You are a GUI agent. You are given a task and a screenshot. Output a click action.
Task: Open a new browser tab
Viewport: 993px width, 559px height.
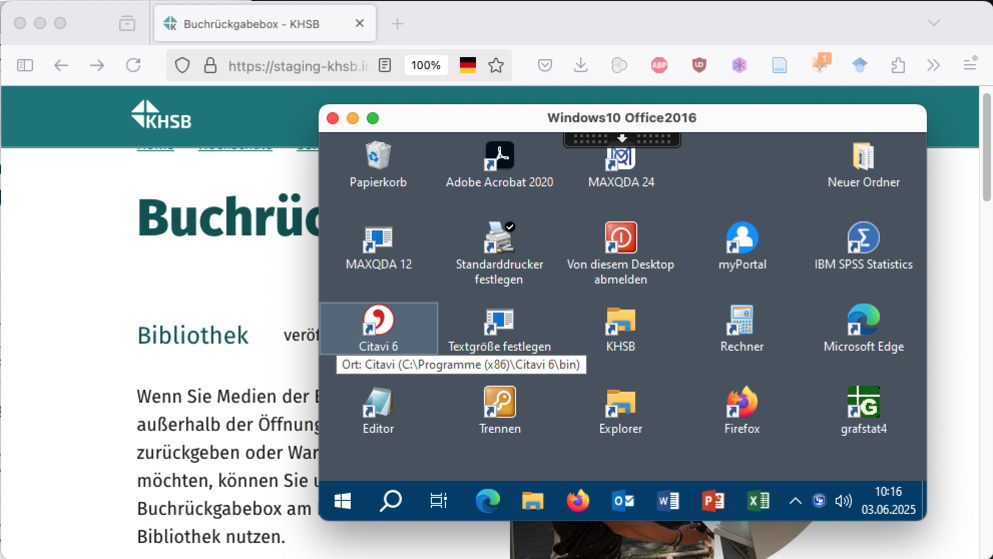pos(397,24)
